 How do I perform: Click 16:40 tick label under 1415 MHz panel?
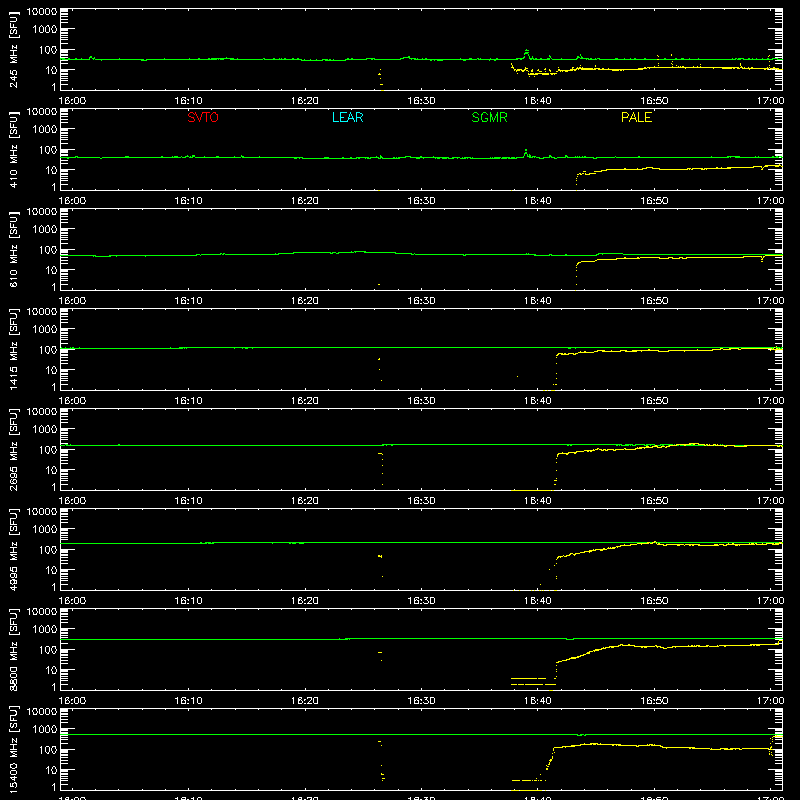pyautogui.click(x=537, y=401)
